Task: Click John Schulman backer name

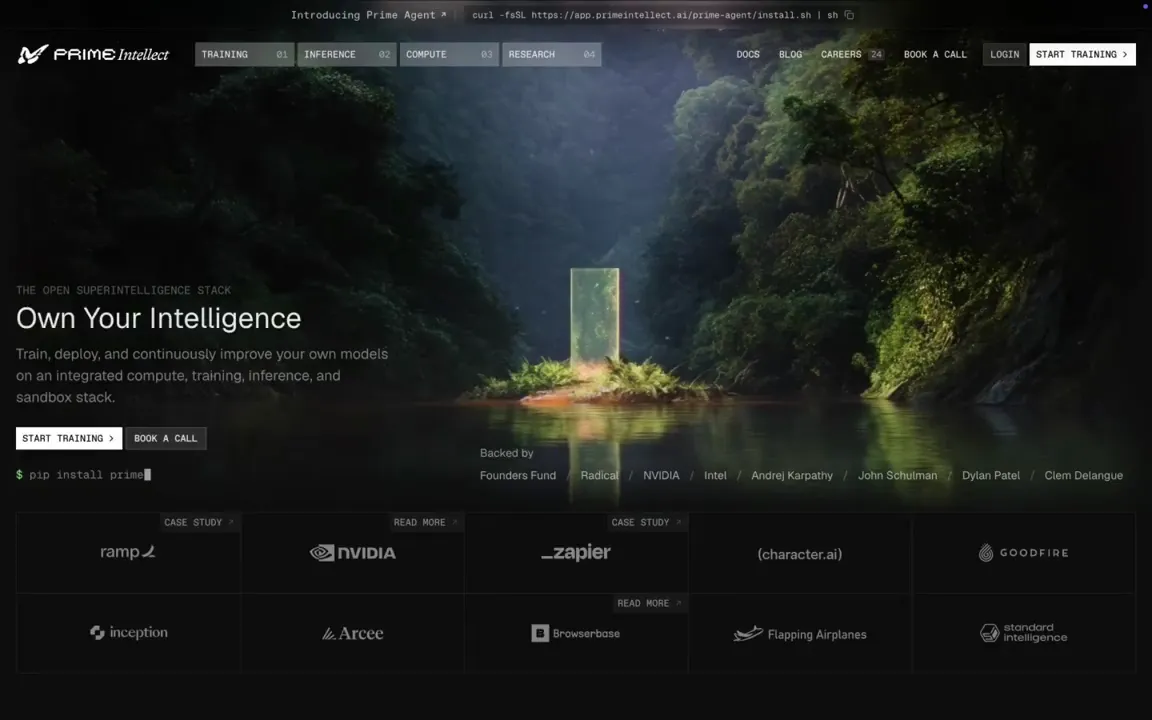Action: [898, 475]
